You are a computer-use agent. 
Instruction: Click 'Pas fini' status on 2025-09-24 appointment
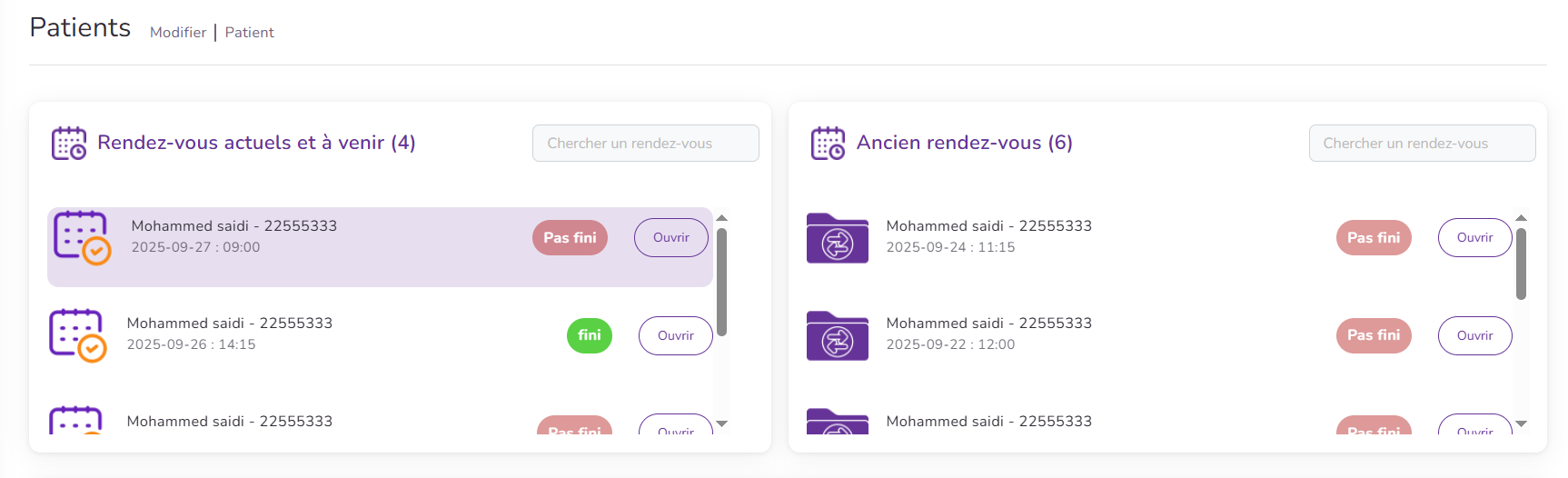1373,238
